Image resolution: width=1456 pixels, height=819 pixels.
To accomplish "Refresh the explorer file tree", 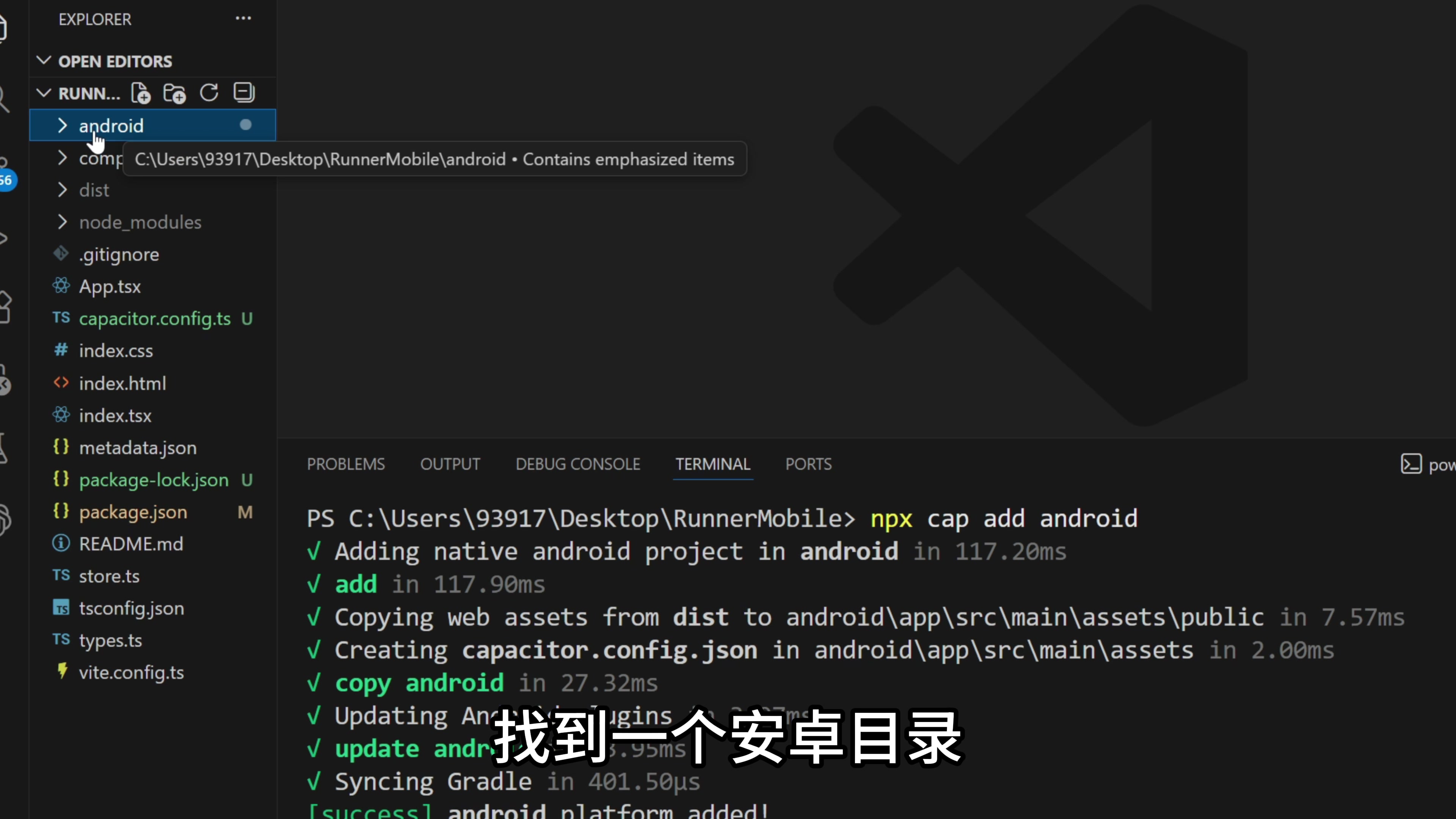I will (x=209, y=93).
